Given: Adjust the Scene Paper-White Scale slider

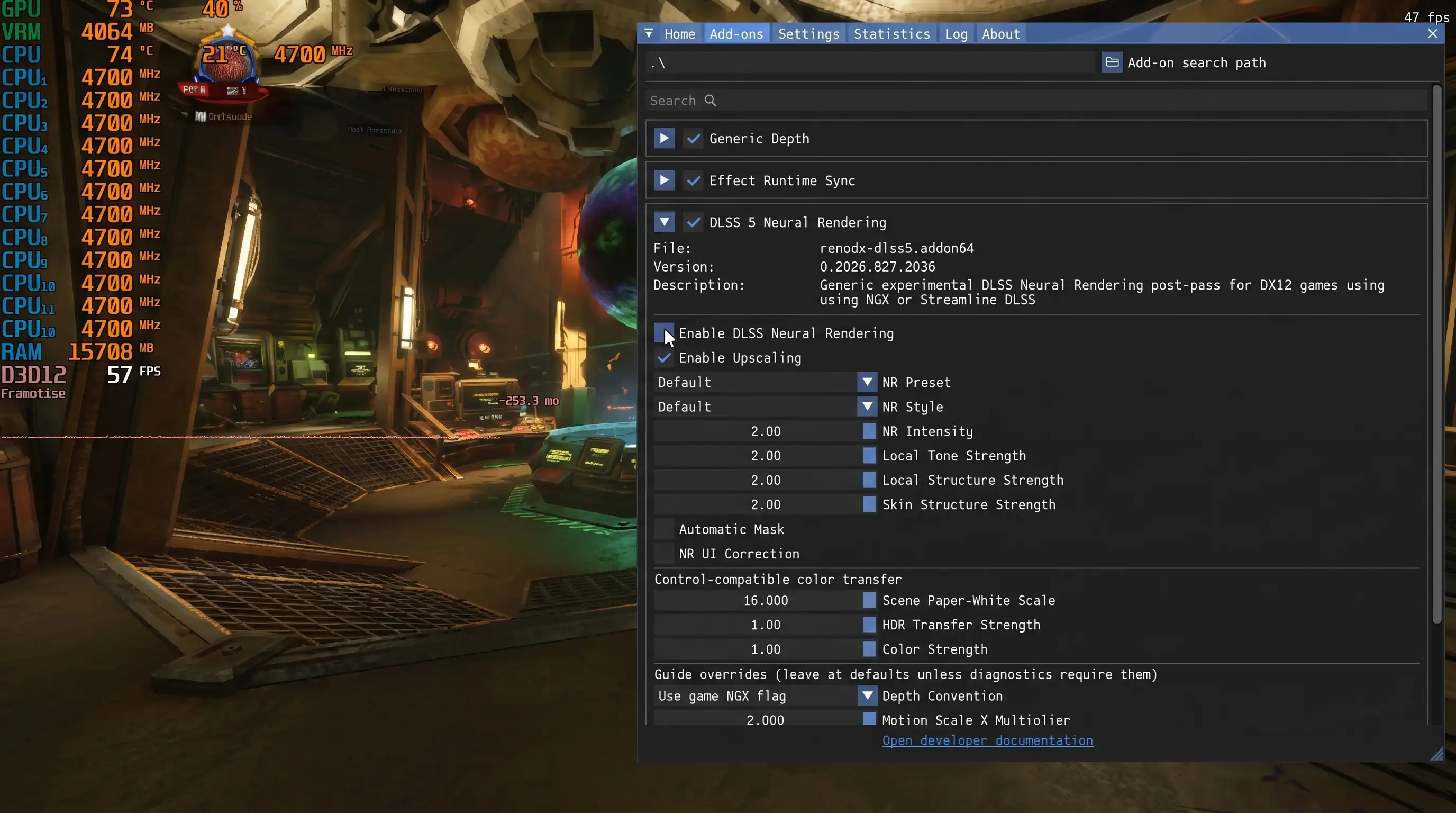Looking at the screenshot, I should [766, 600].
